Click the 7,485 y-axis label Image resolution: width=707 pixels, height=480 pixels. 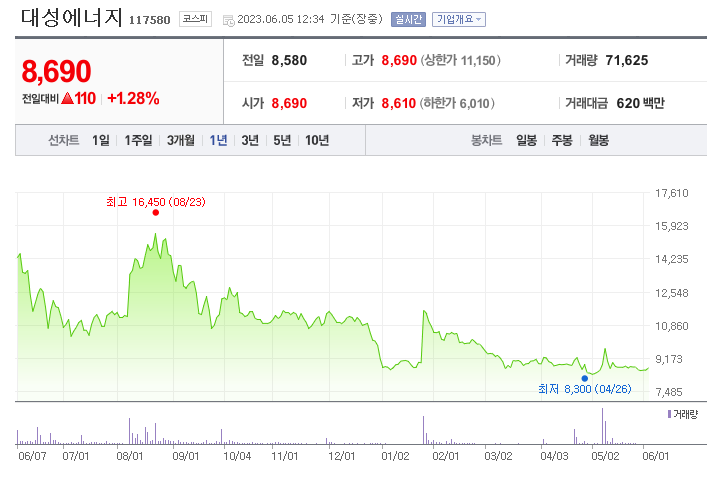669,393
